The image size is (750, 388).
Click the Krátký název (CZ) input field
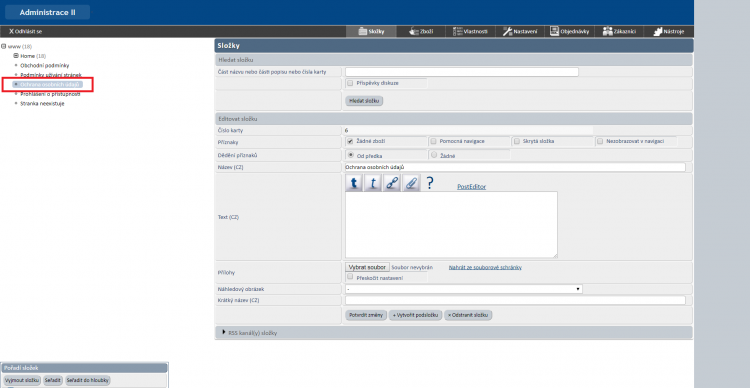(515, 300)
